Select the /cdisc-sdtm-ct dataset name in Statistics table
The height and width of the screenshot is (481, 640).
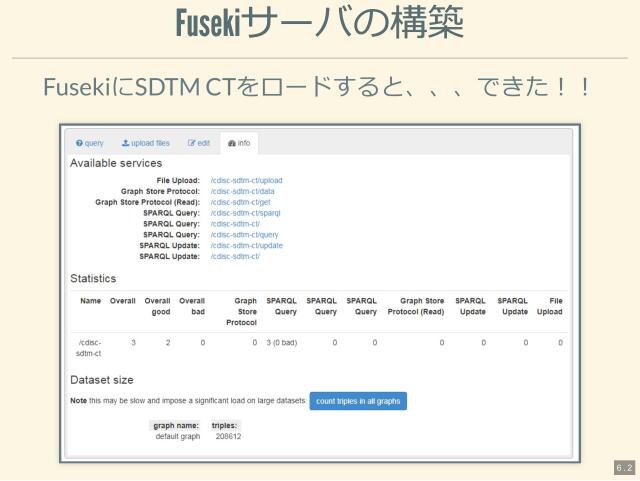pyautogui.click(x=90, y=348)
